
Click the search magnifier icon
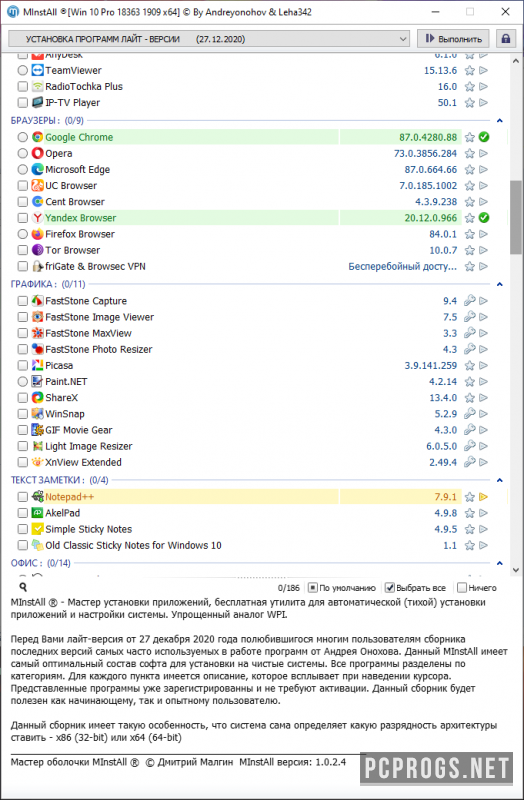click(23, 587)
